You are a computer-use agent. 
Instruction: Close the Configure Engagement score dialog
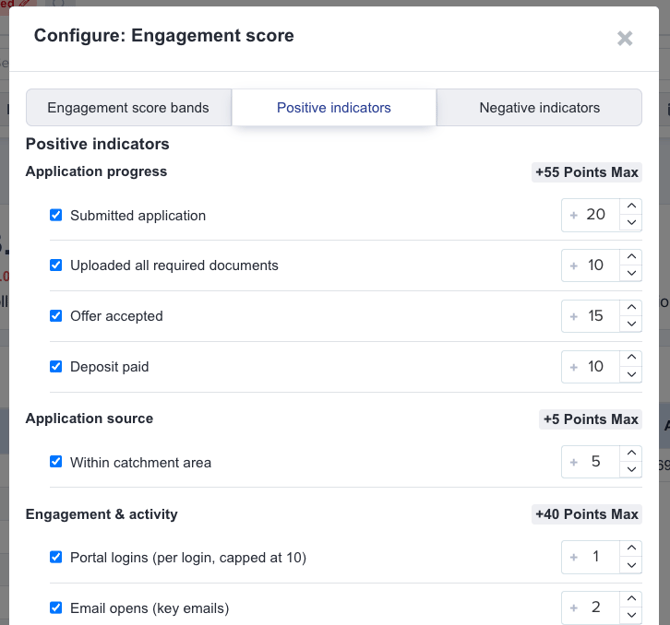click(625, 38)
